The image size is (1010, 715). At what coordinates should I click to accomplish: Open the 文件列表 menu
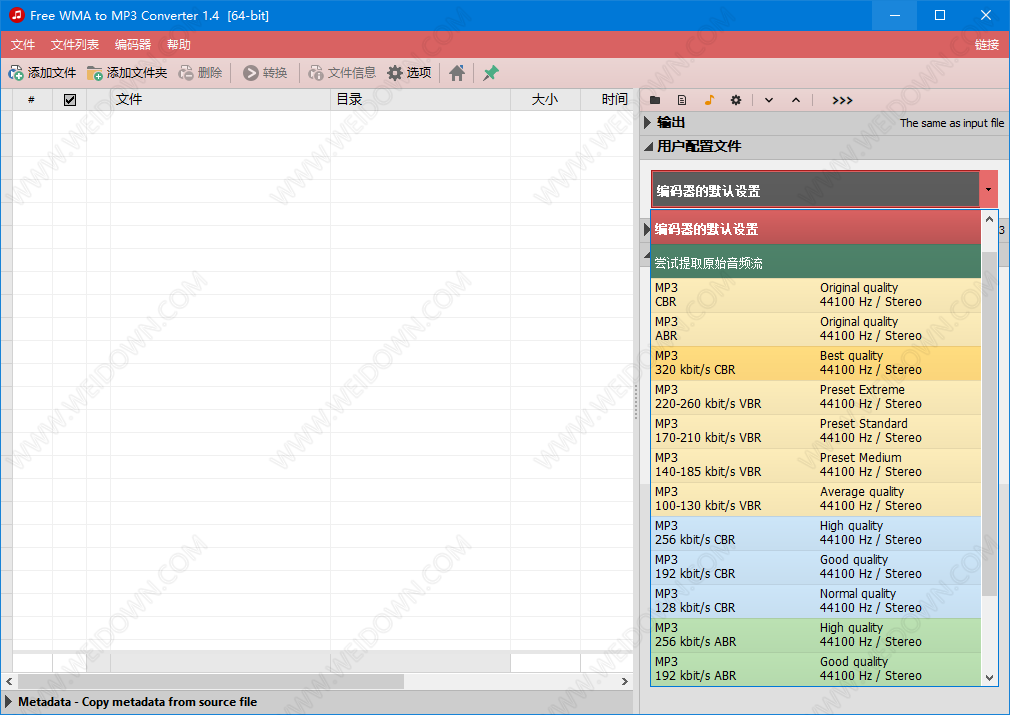point(75,44)
